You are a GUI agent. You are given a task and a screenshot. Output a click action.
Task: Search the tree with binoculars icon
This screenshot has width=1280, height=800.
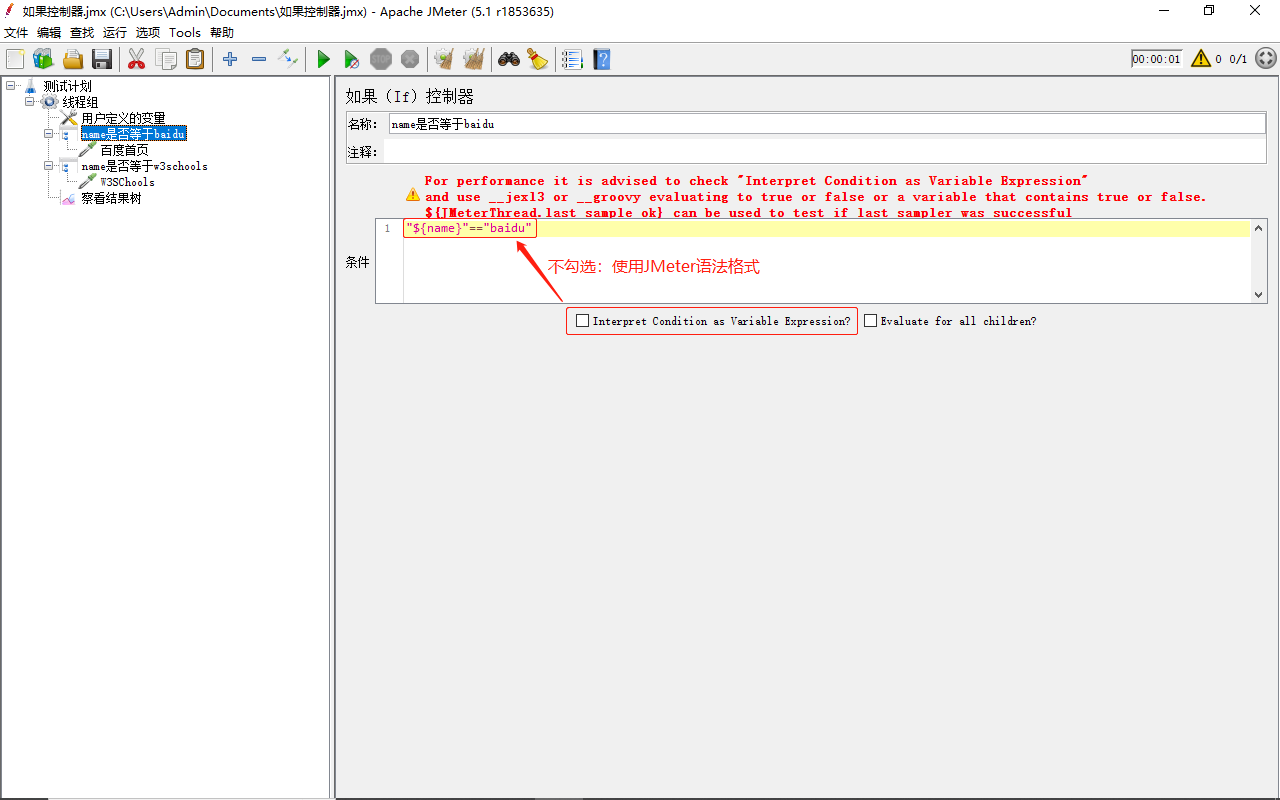[x=509, y=59]
